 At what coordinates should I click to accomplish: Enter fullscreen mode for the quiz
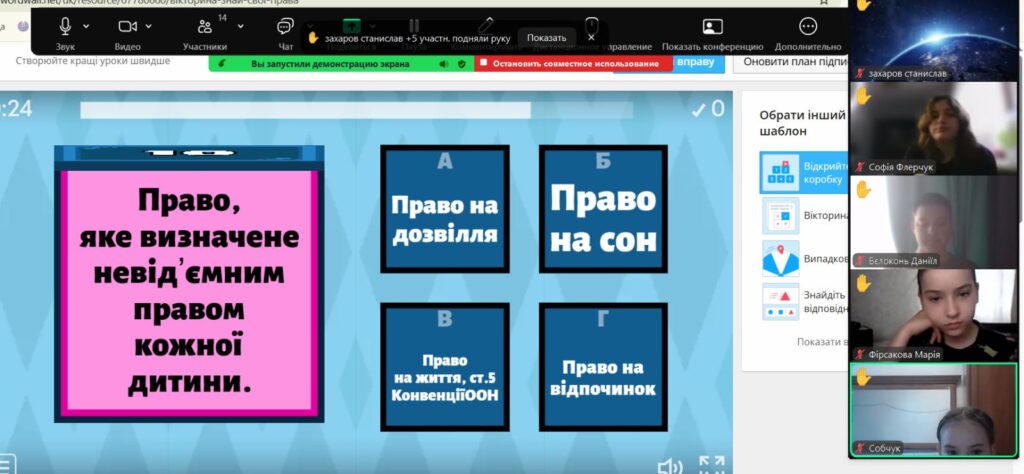tap(712, 465)
